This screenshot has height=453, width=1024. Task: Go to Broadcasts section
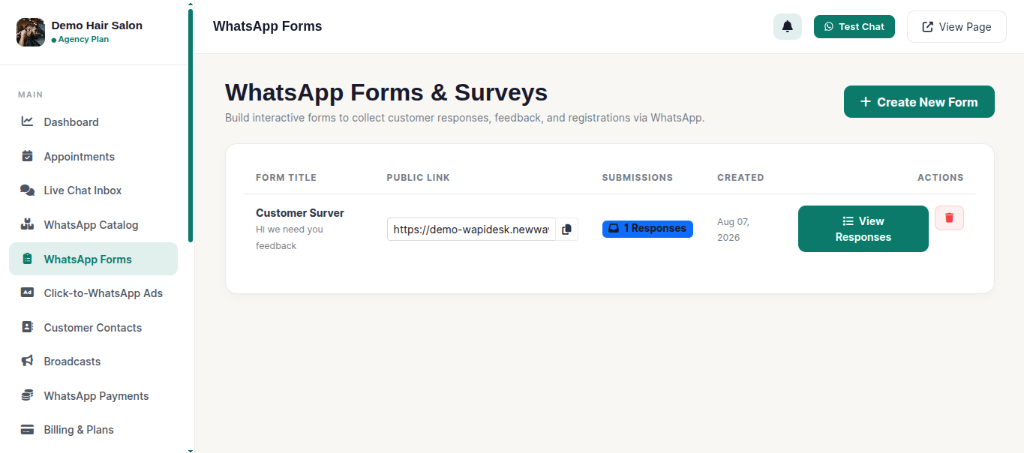93,361
